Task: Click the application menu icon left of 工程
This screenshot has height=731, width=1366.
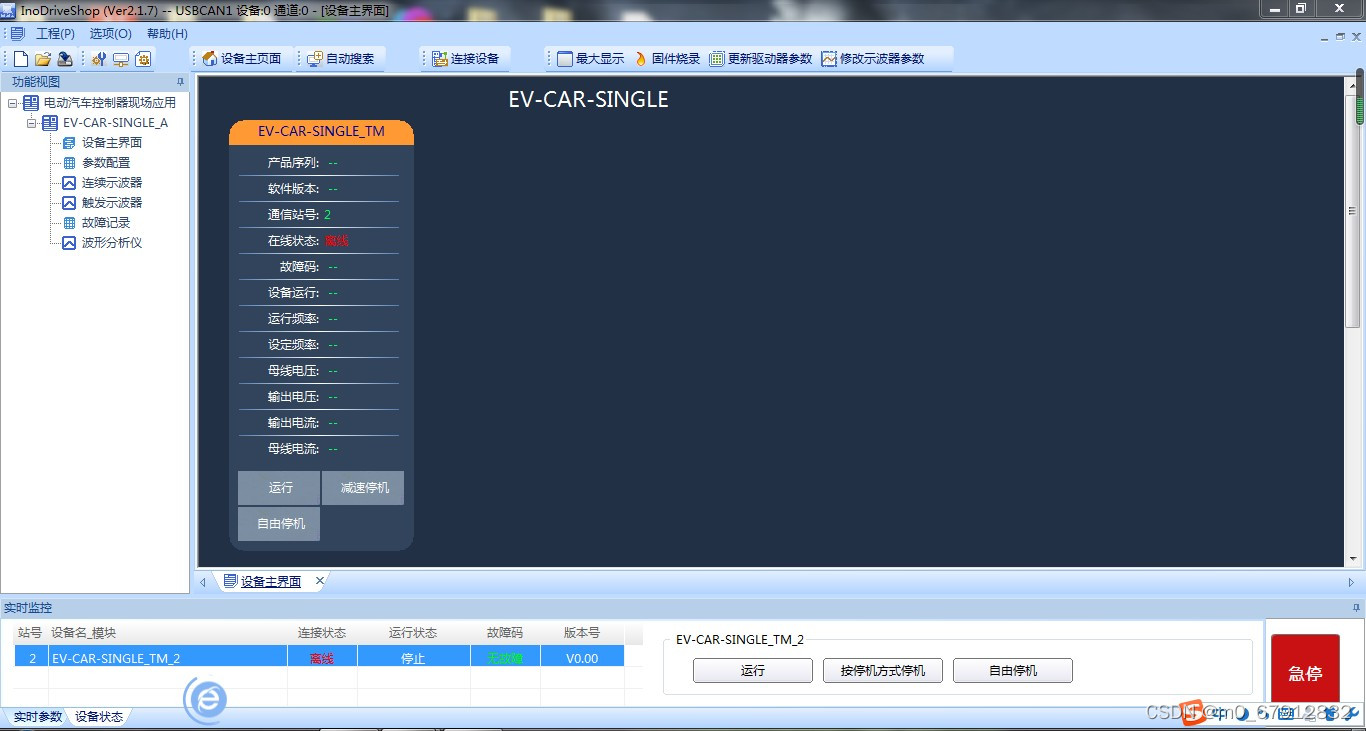Action: 17,34
